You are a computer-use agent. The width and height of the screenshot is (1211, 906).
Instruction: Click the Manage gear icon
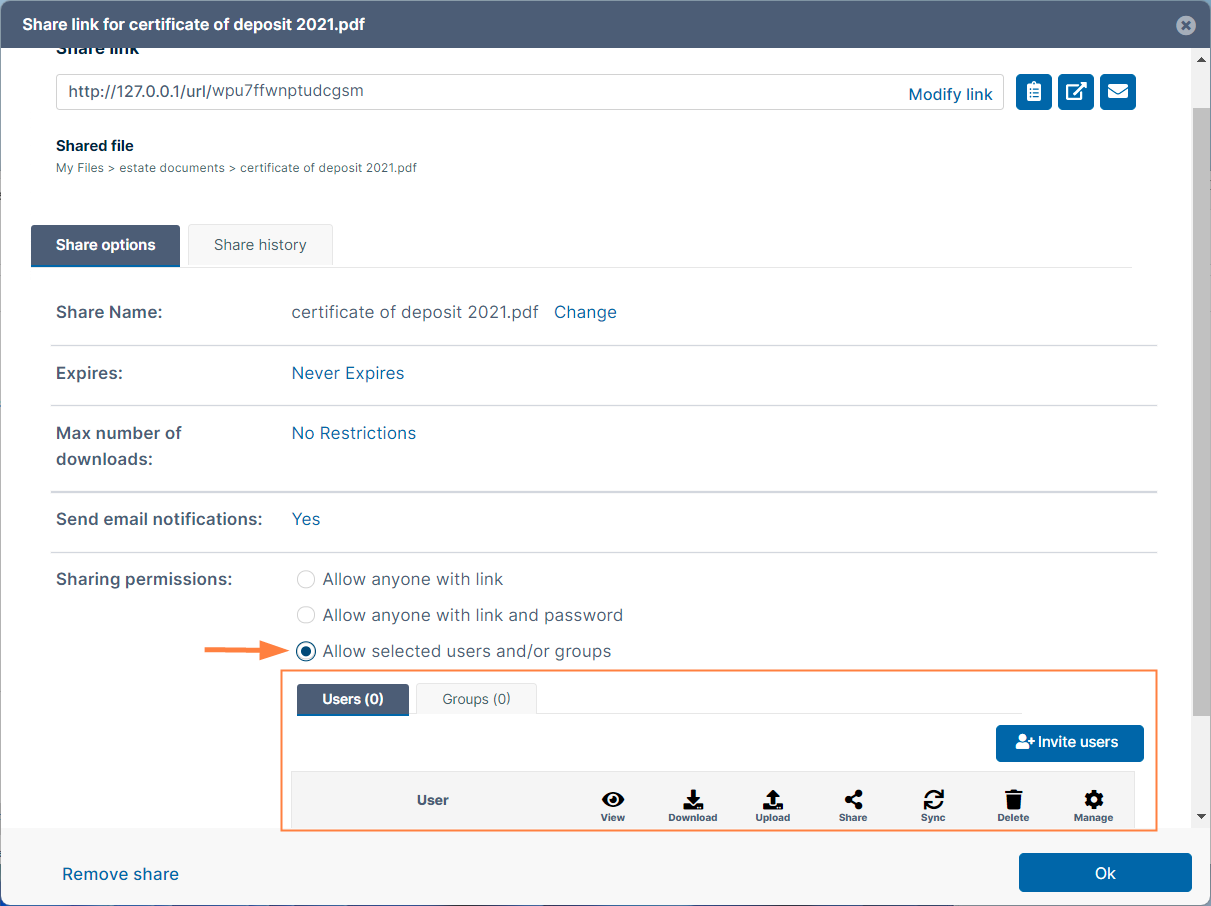[x=1093, y=800]
